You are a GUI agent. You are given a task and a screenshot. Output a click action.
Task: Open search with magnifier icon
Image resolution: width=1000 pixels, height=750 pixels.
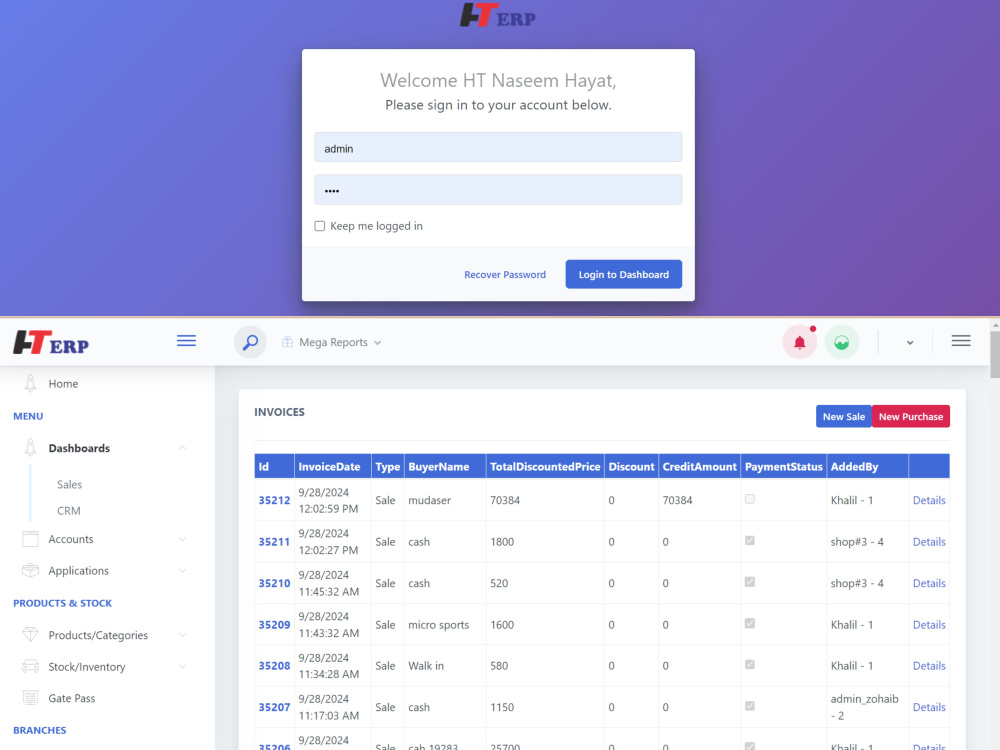coord(250,342)
